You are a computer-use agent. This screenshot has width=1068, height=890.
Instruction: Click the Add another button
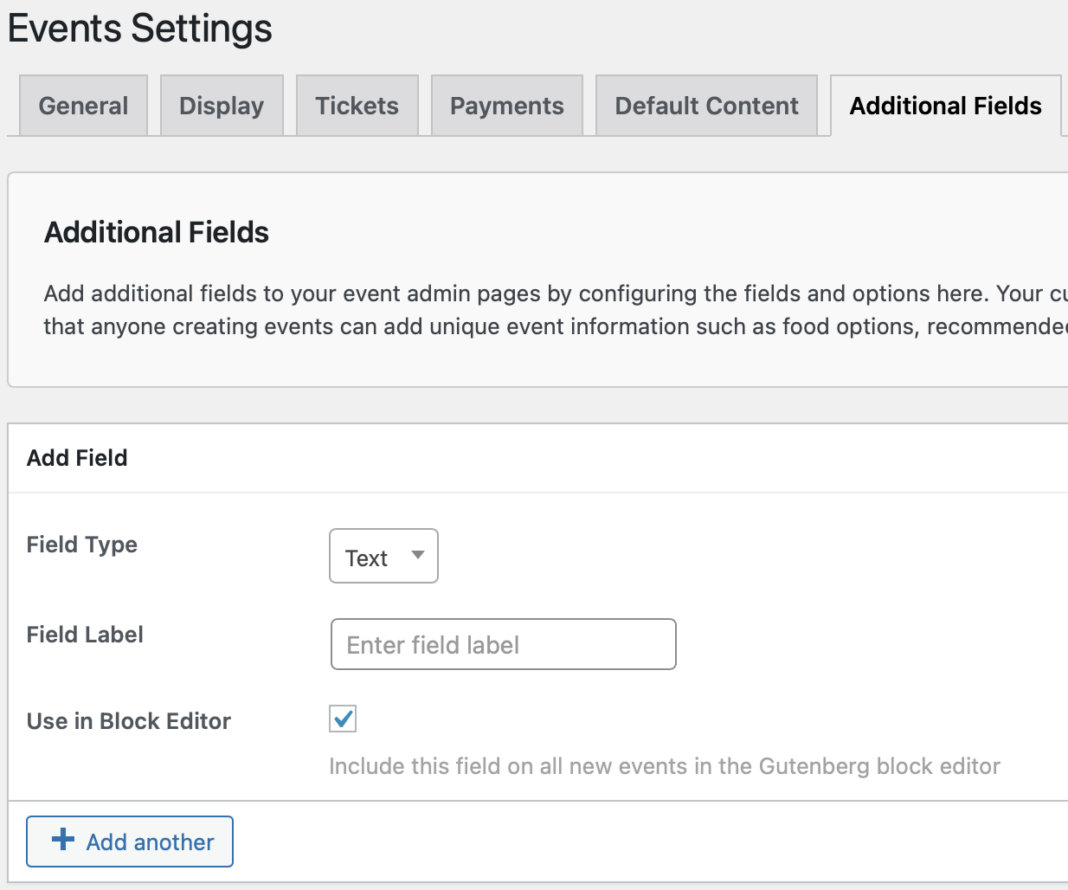click(129, 841)
